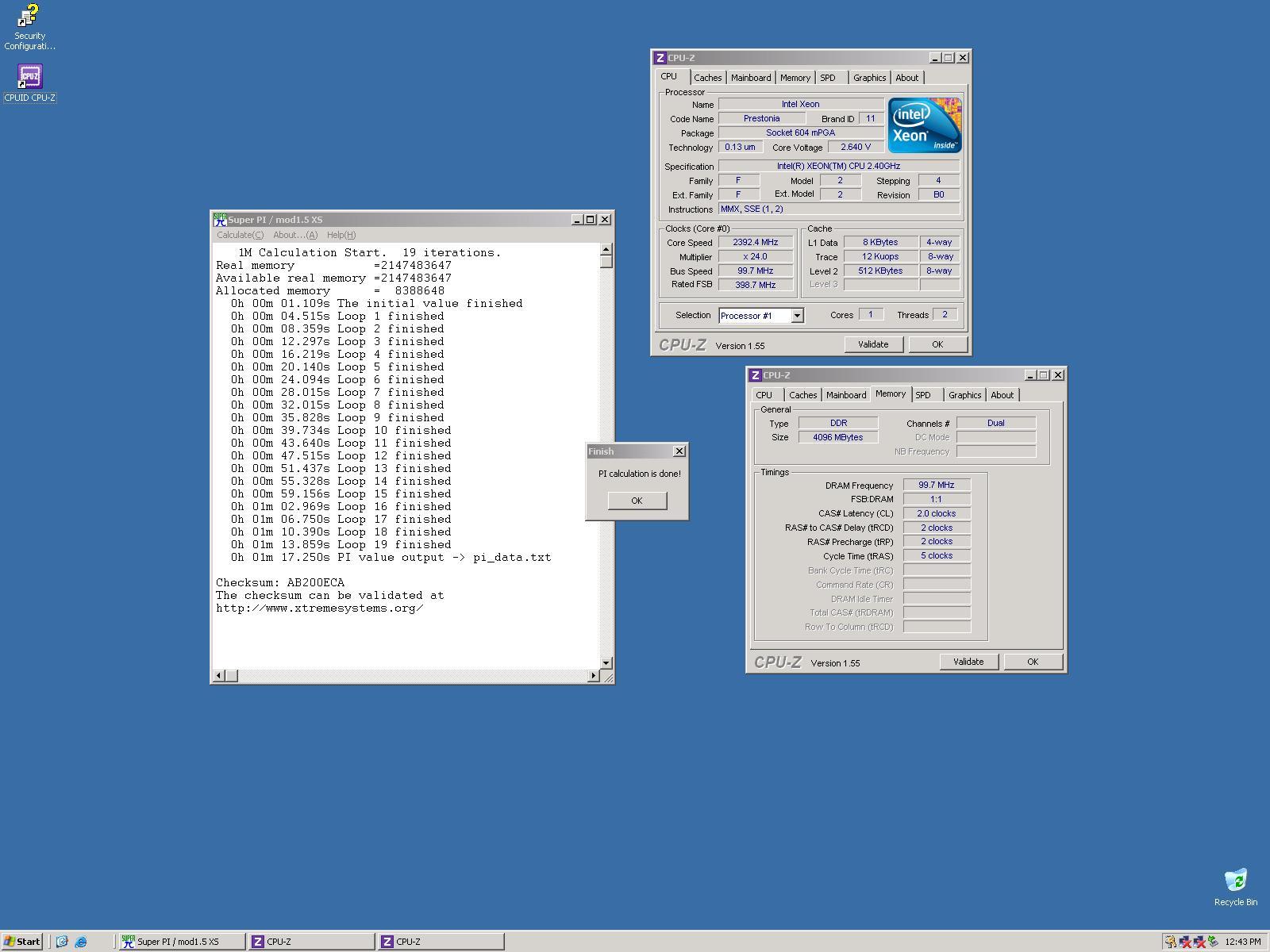Click the xtremesystems.org URL text
This screenshot has height=952, width=1270.
(320, 608)
